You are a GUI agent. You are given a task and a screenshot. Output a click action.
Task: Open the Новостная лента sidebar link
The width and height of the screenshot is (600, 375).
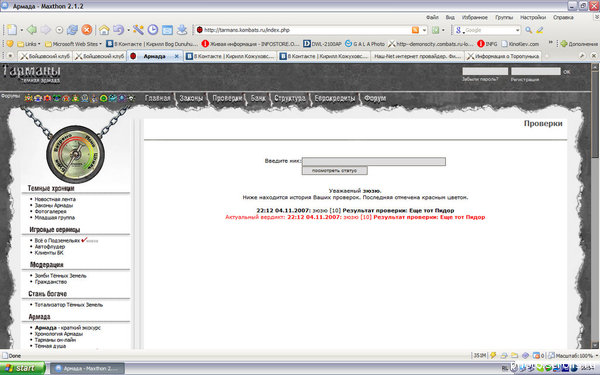pyautogui.click(x=55, y=199)
